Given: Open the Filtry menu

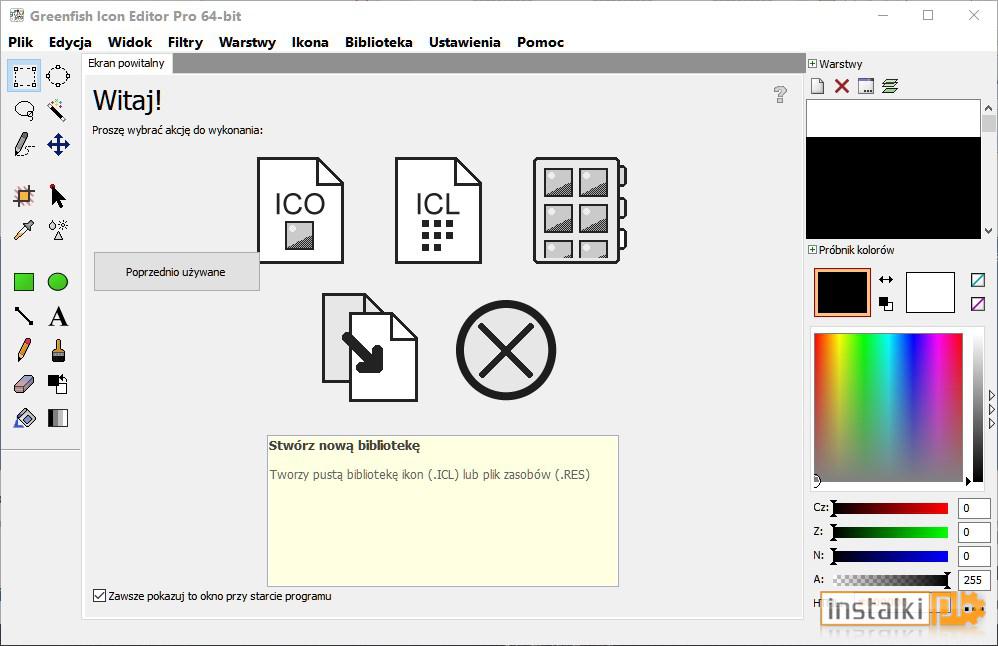Looking at the screenshot, I should pos(185,42).
